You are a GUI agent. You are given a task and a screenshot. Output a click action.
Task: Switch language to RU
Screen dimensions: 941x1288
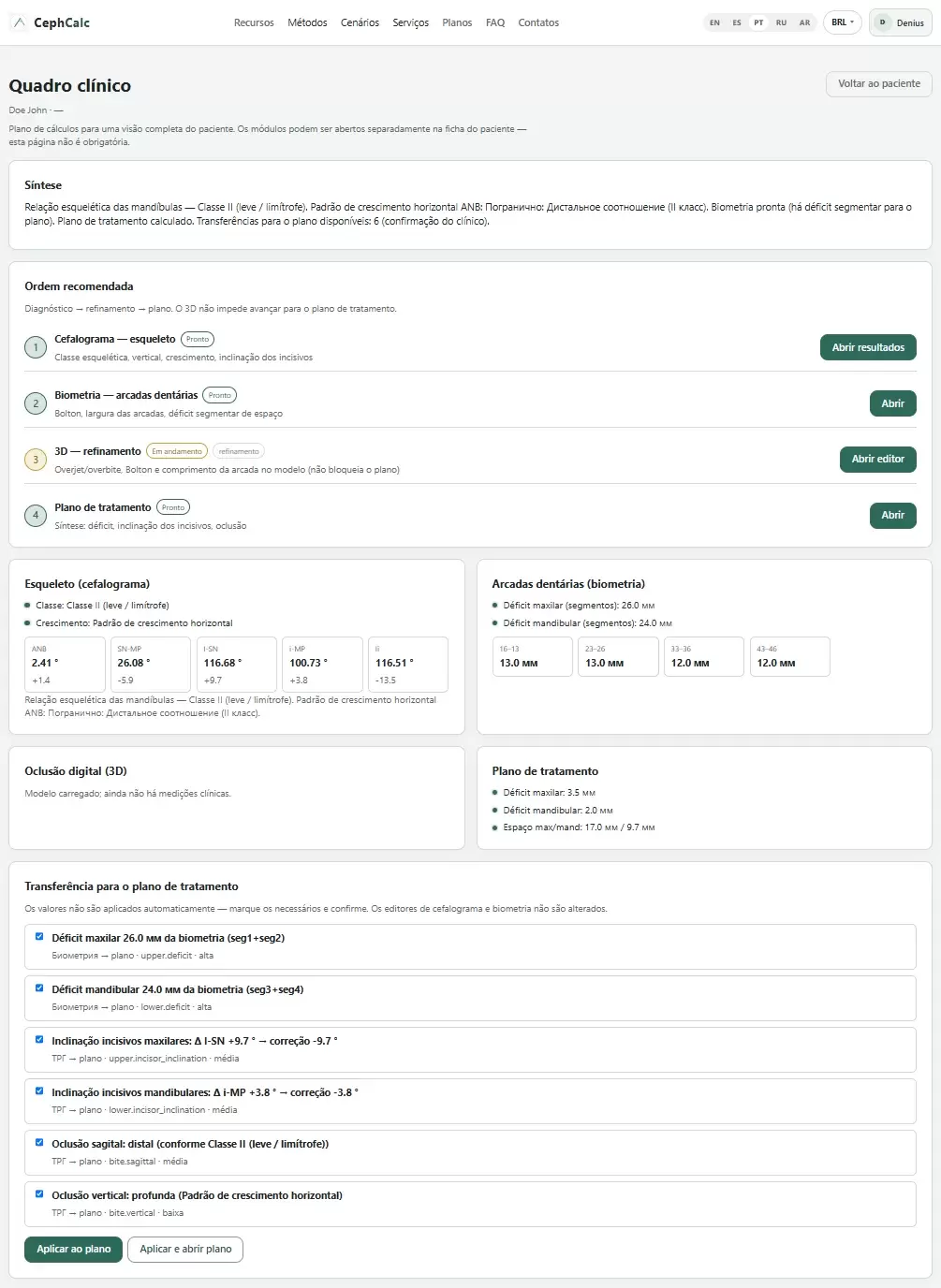781,22
